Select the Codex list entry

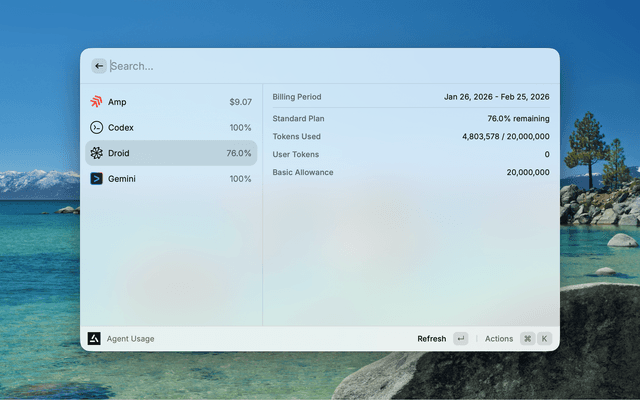[170, 128]
